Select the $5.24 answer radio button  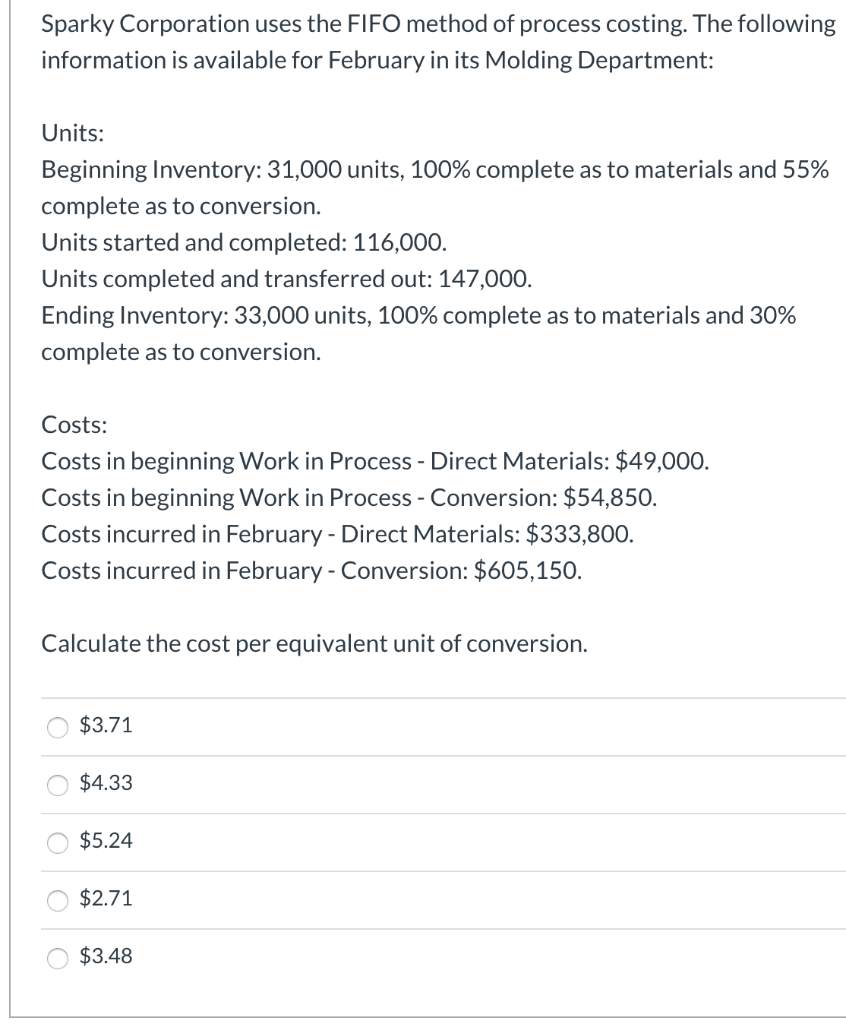coord(57,841)
